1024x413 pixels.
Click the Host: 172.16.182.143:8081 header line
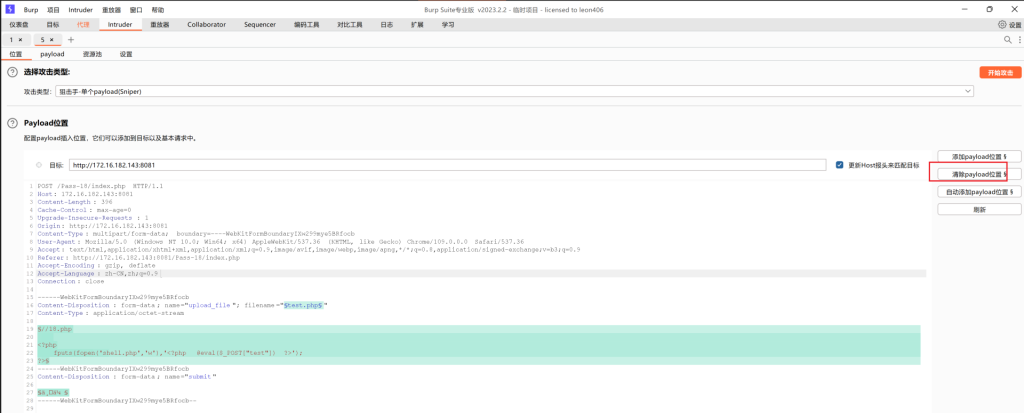click(x=86, y=194)
